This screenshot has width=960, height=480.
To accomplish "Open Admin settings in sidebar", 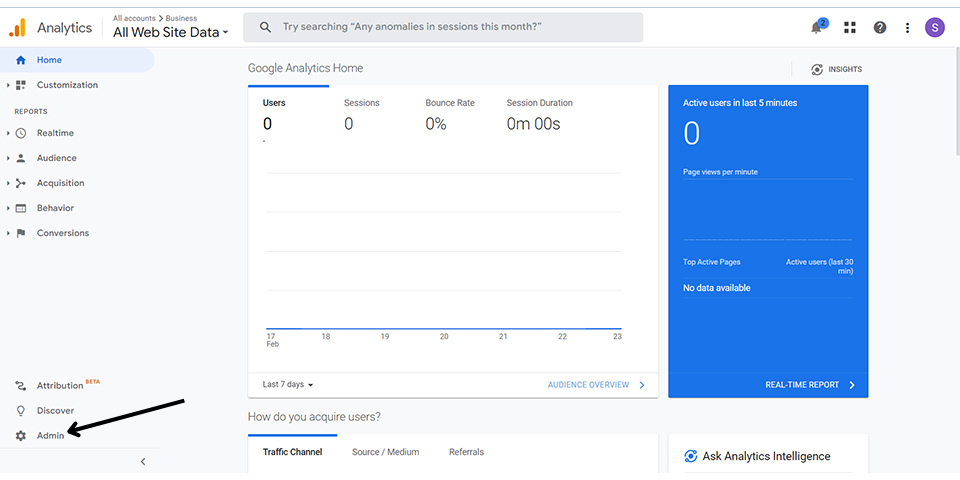I will (x=50, y=436).
